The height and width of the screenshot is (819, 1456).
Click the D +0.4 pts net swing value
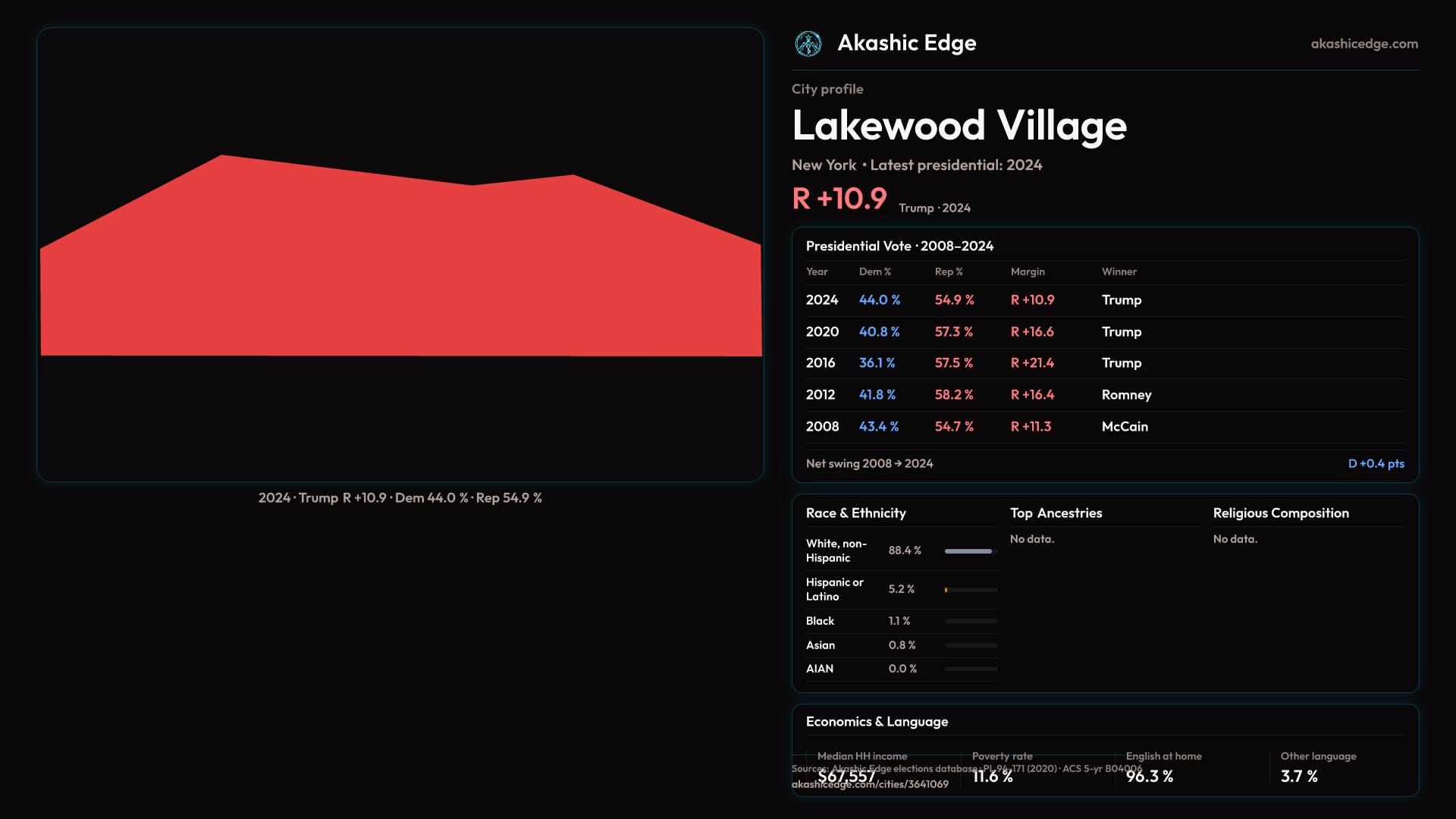tap(1376, 464)
